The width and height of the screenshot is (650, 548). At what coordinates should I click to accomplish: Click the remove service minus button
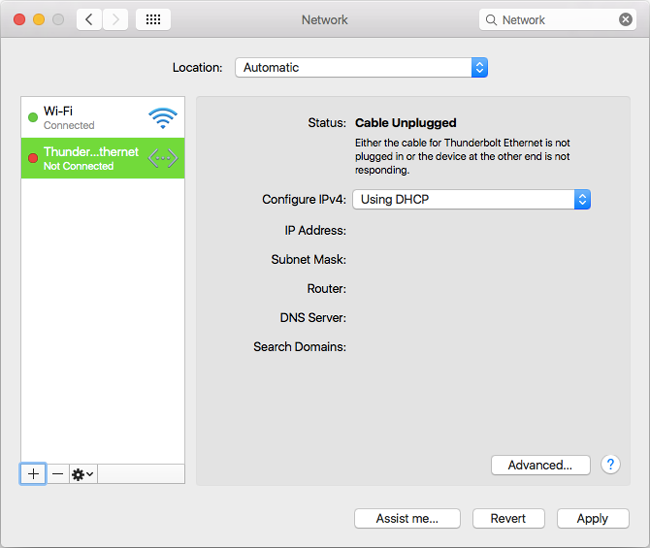58,474
